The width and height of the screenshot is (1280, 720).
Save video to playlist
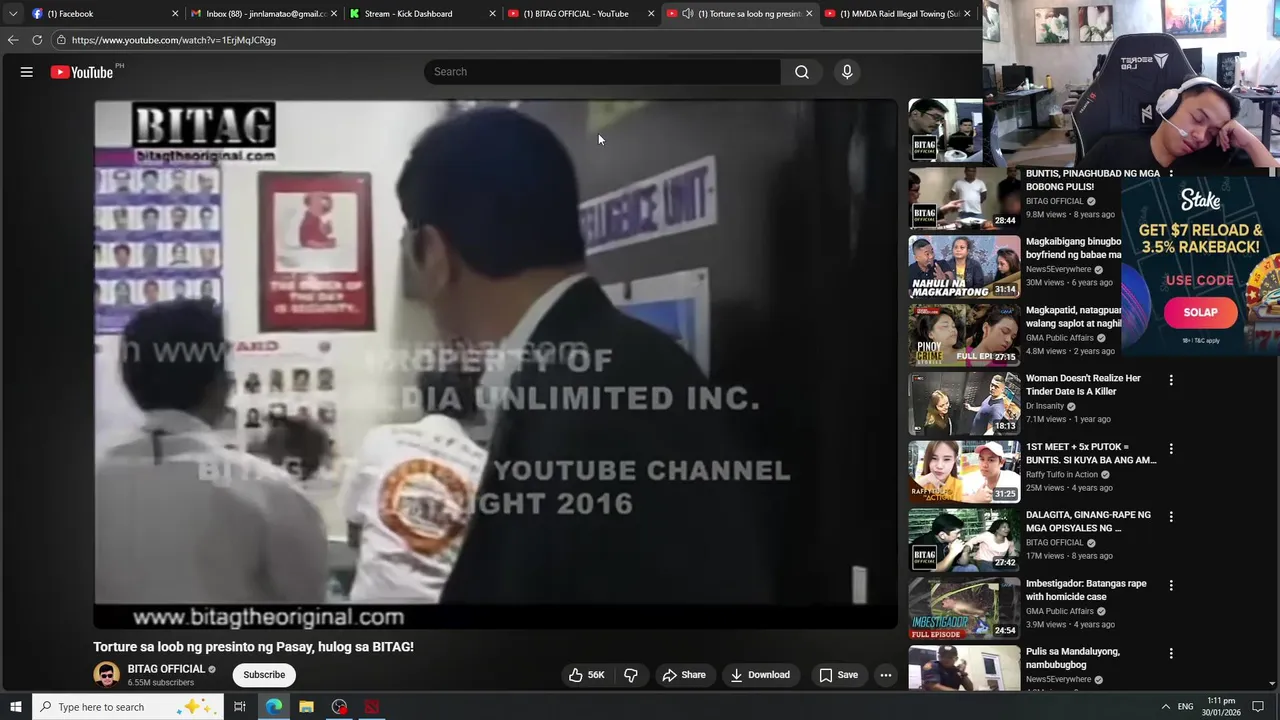tap(838, 675)
